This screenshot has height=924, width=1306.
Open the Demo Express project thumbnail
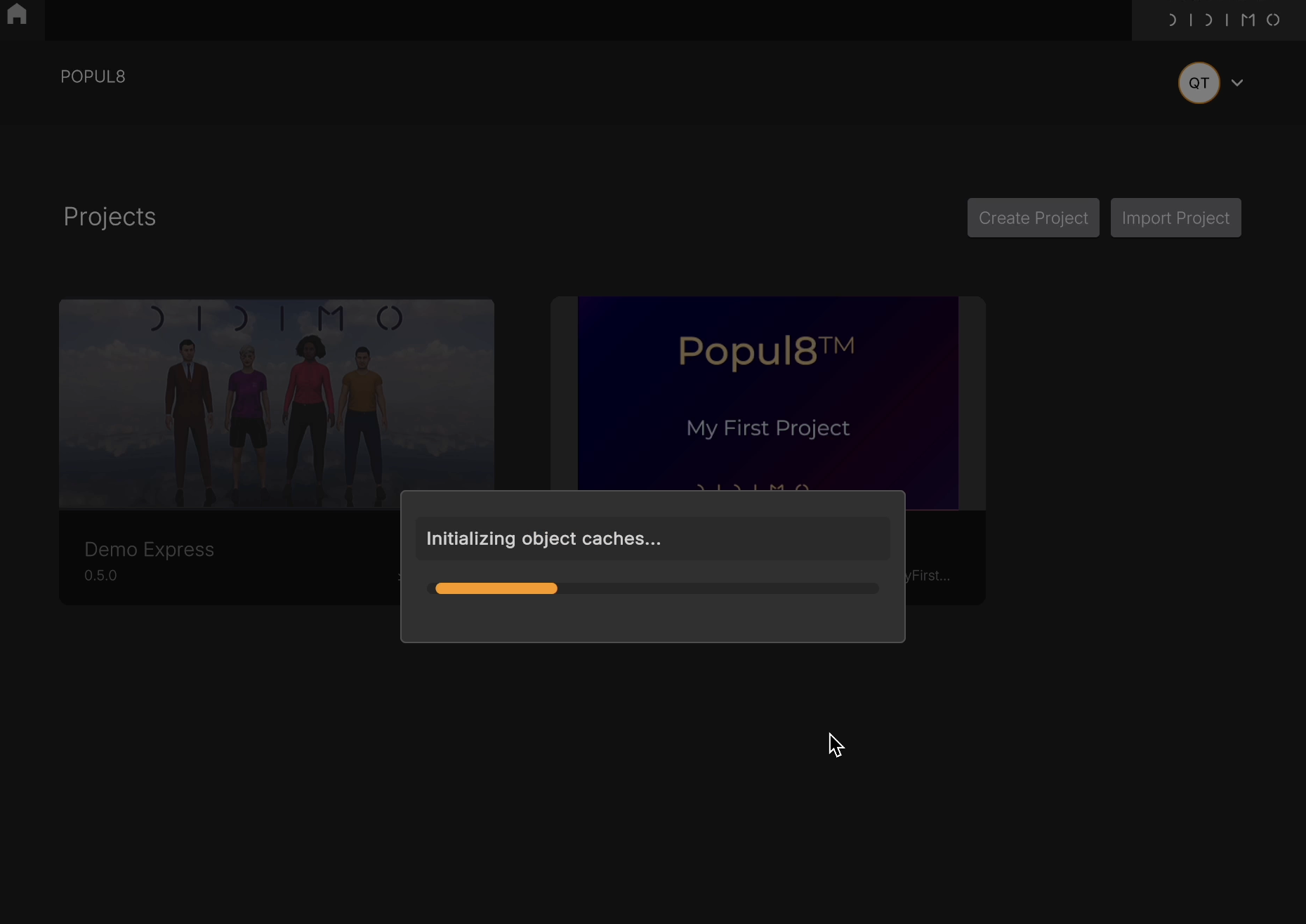tap(277, 403)
